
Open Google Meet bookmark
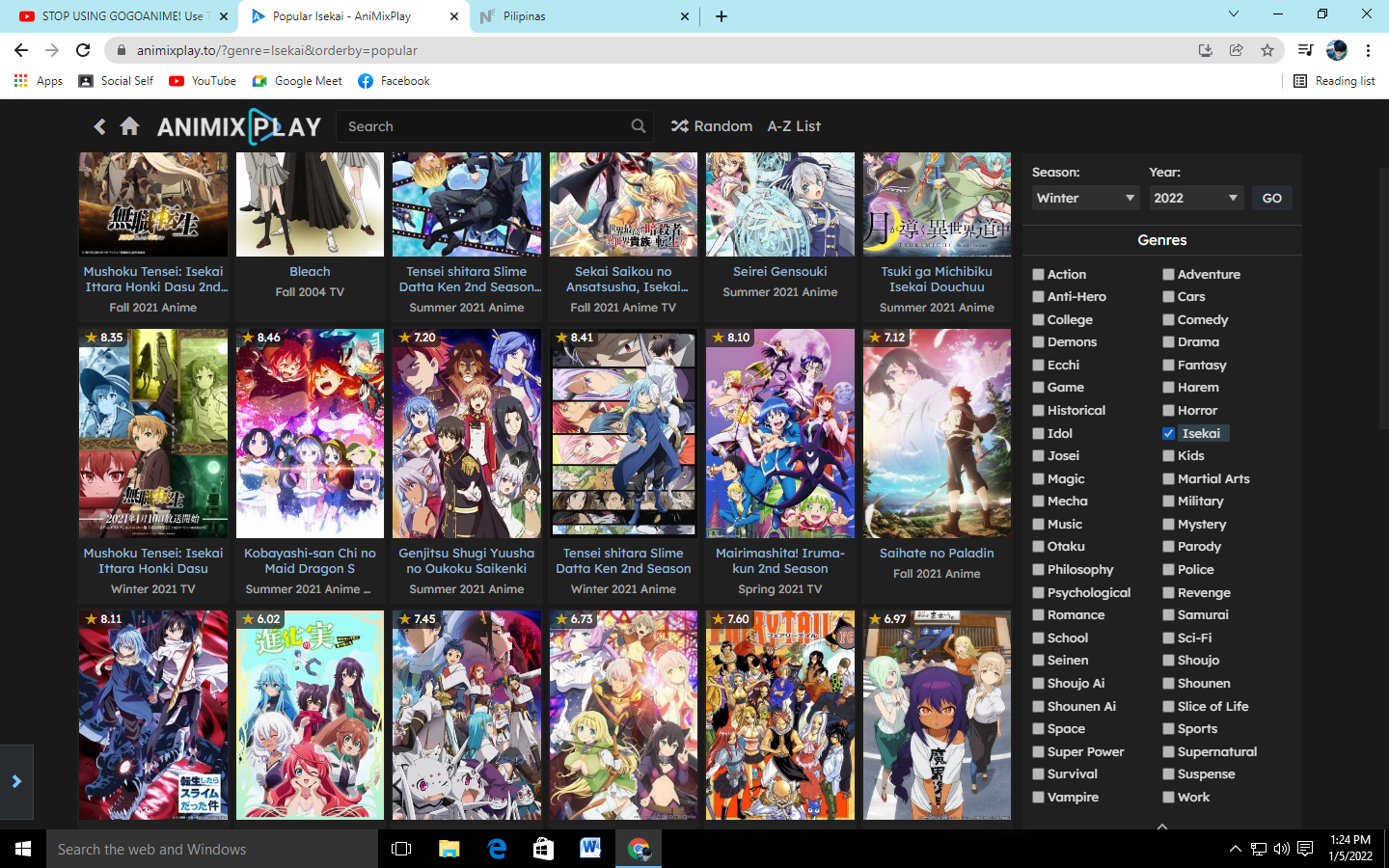297,81
